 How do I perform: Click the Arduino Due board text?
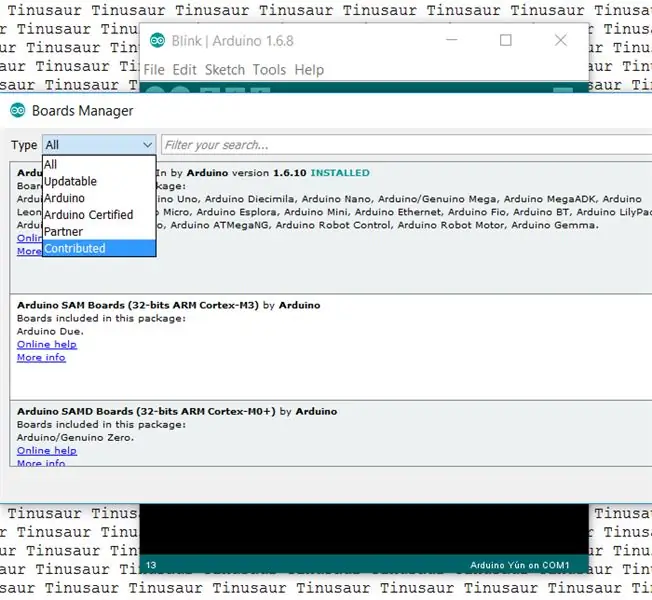[x=50, y=331]
